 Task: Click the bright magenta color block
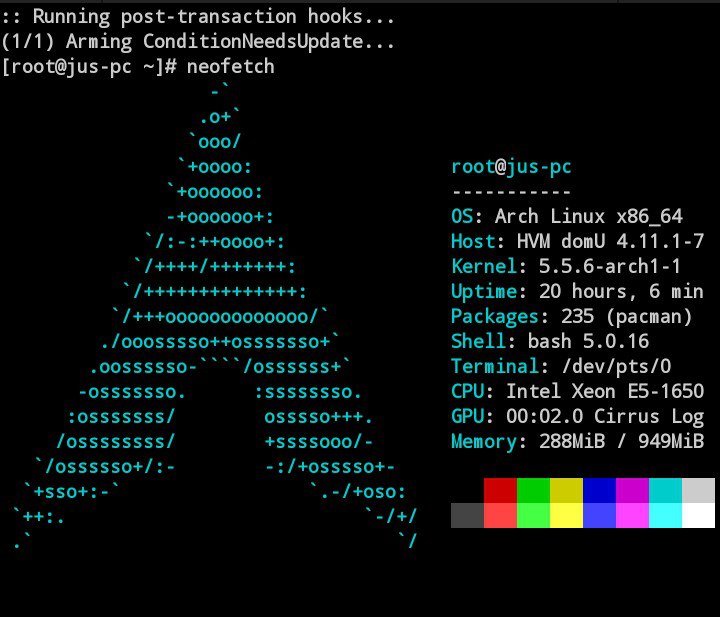[632, 516]
